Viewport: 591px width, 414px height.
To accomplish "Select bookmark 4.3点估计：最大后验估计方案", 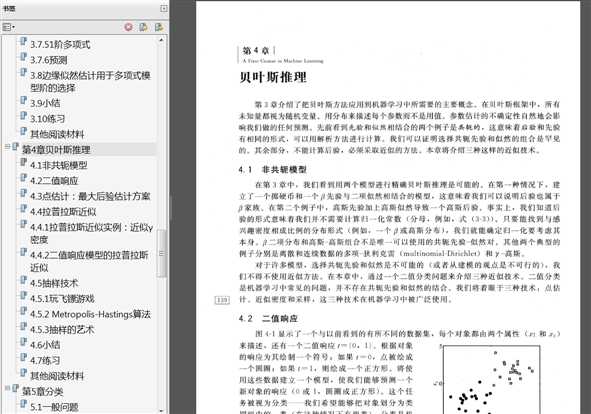I will pyautogui.click(x=90, y=196).
